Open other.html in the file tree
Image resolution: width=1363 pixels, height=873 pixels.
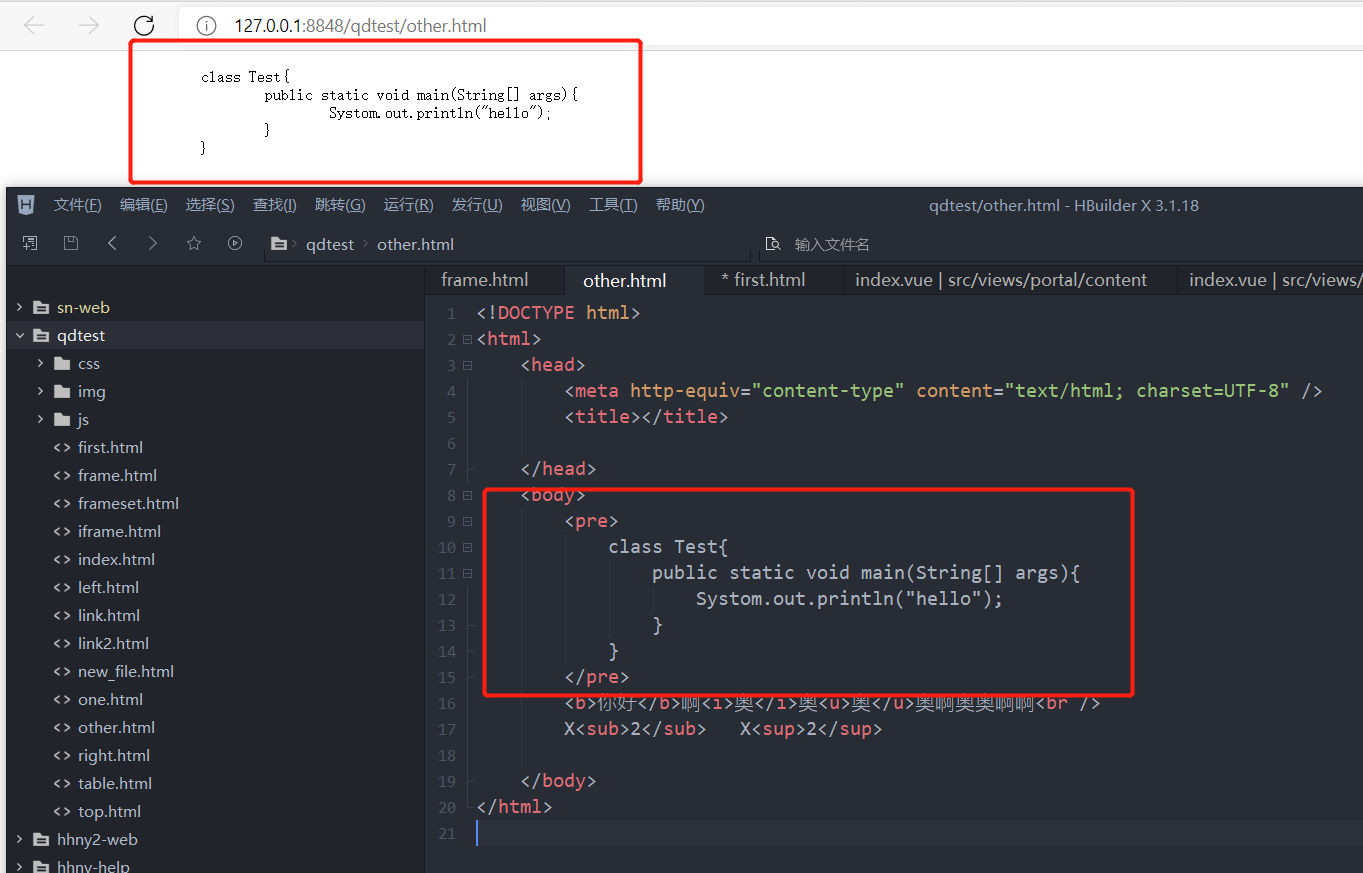(116, 727)
